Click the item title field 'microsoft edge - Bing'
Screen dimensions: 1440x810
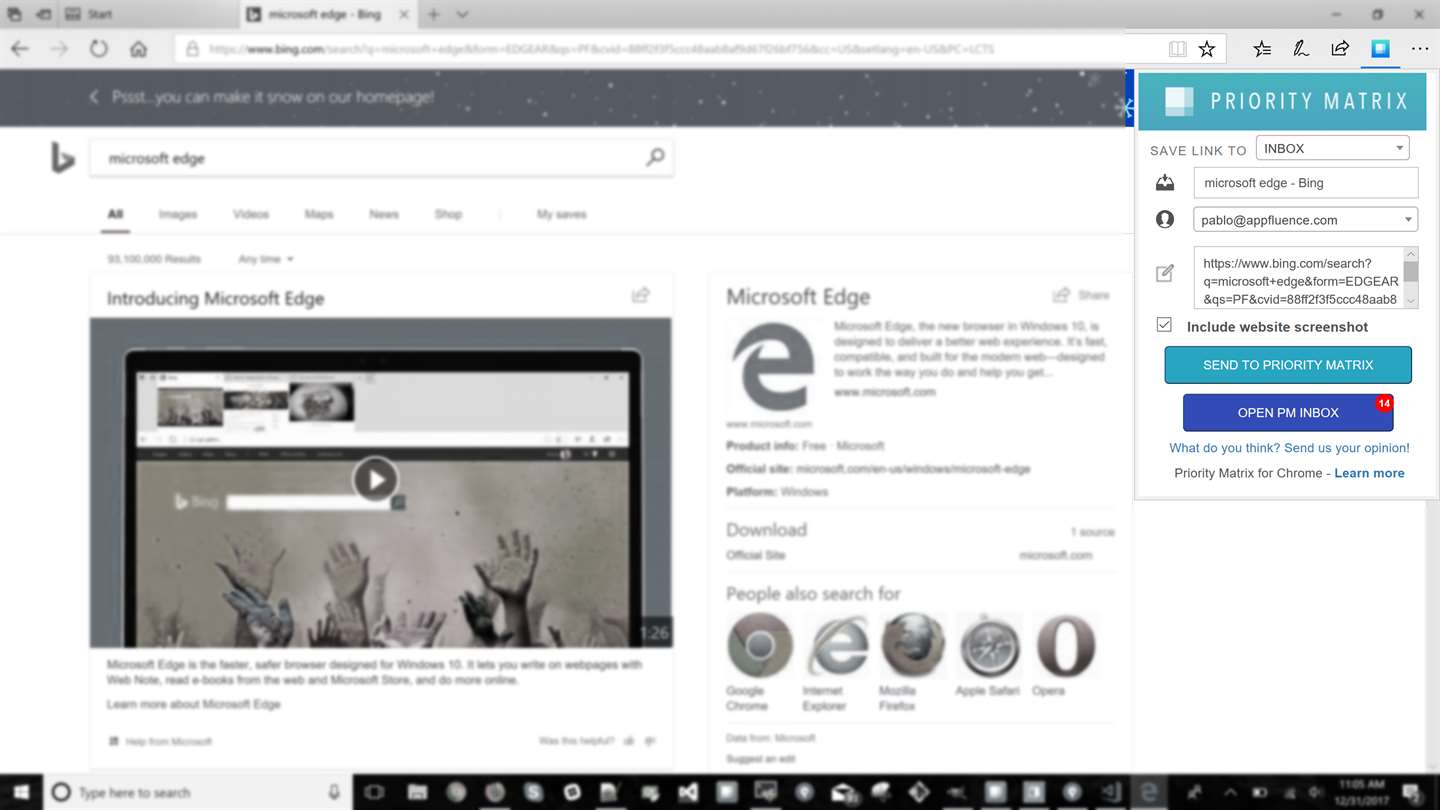point(1305,183)
